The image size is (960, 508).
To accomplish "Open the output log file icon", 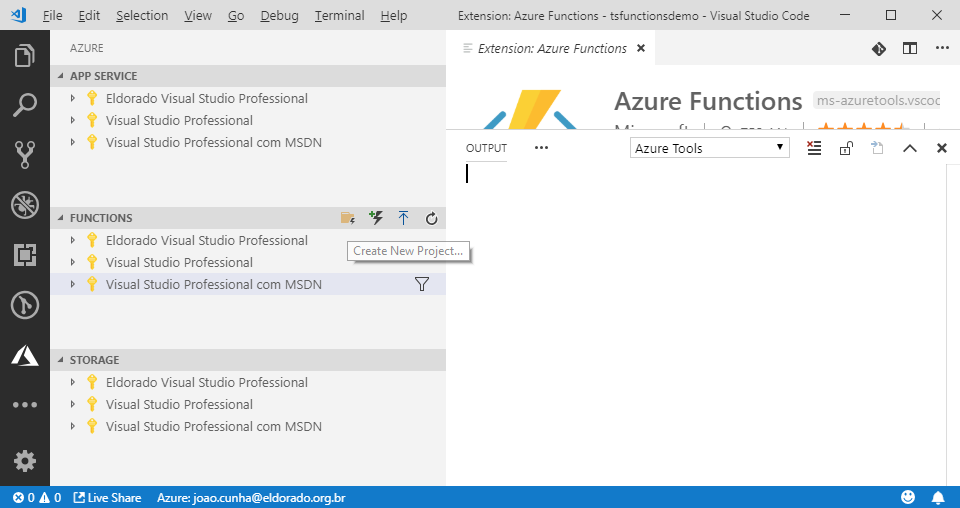I will pos(877,148).
